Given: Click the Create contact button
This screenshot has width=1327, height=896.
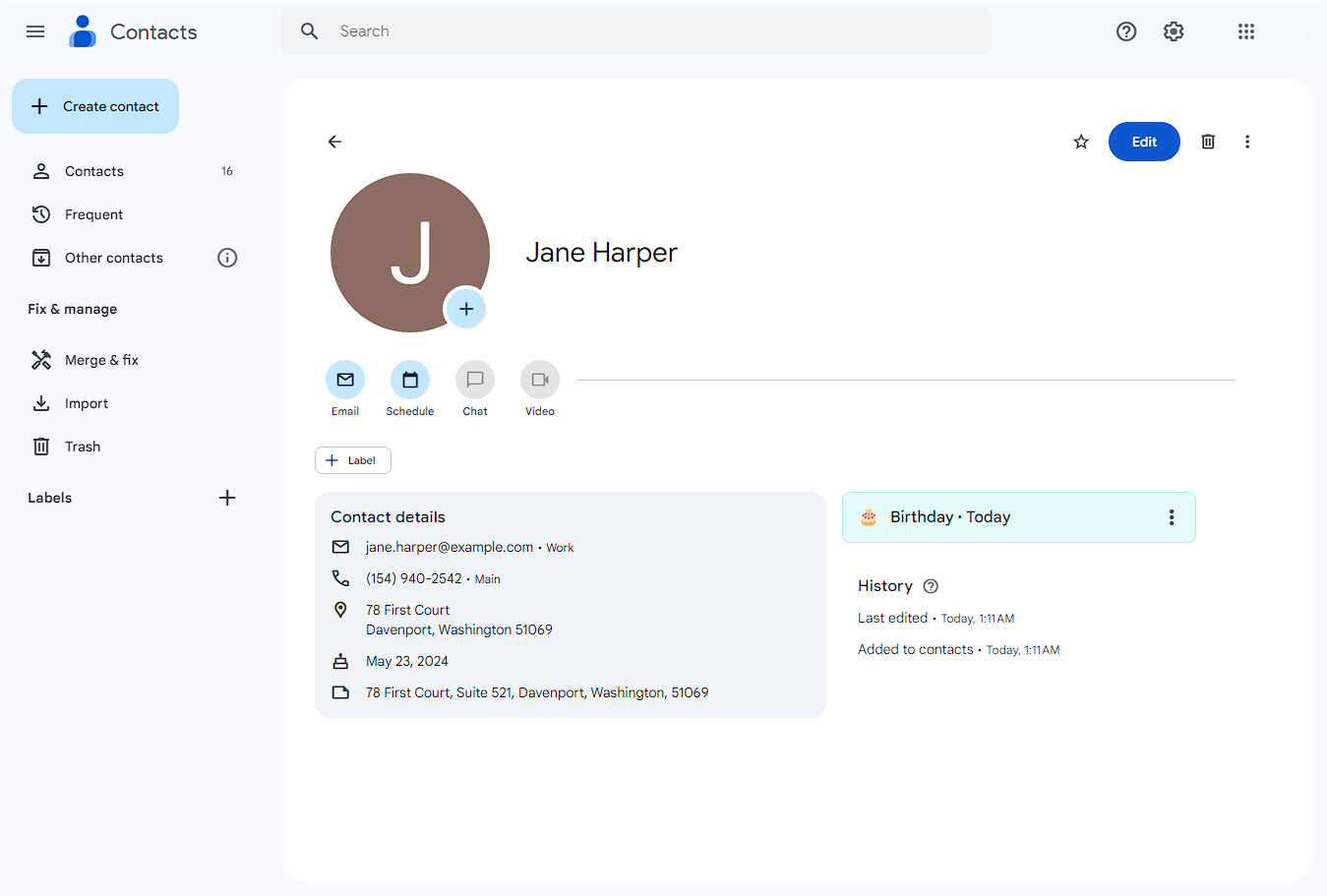Looking at the screenshot, I should click(x=95, y=106).
